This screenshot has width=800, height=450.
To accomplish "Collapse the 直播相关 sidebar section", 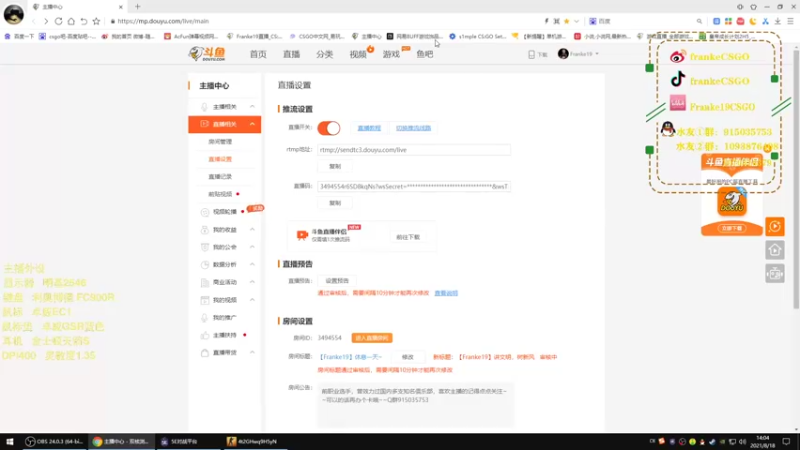I will point(252,124).
